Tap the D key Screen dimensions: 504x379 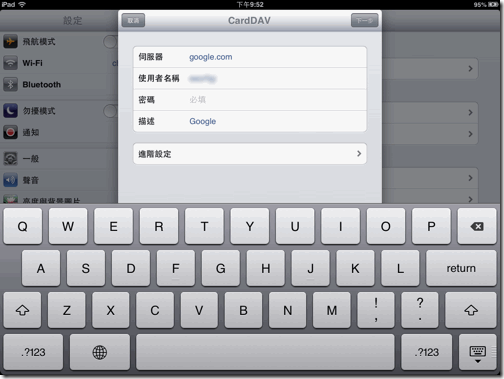click(x=131, y=268)
